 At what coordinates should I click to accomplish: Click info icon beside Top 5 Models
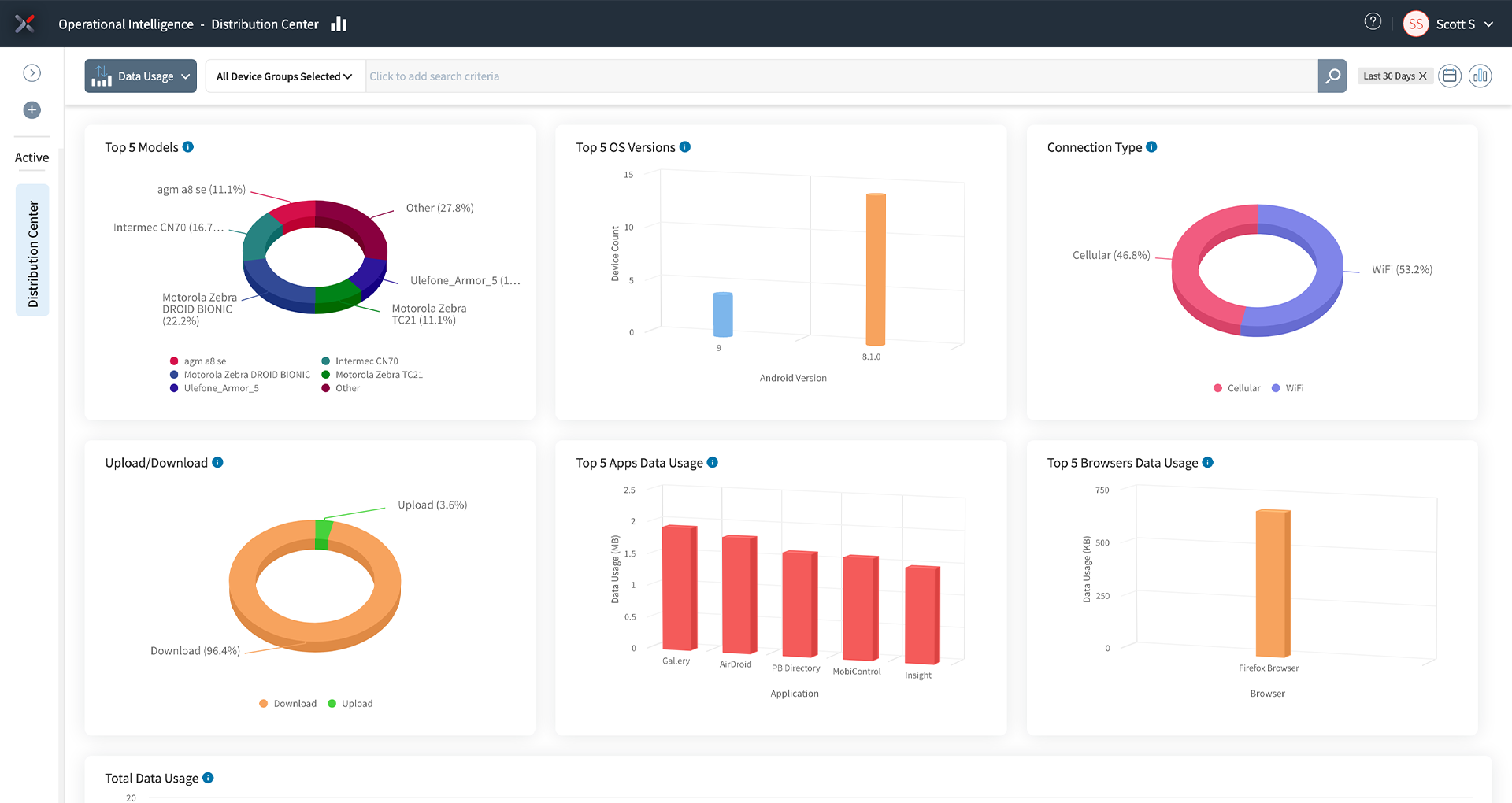tap(188, 147)
